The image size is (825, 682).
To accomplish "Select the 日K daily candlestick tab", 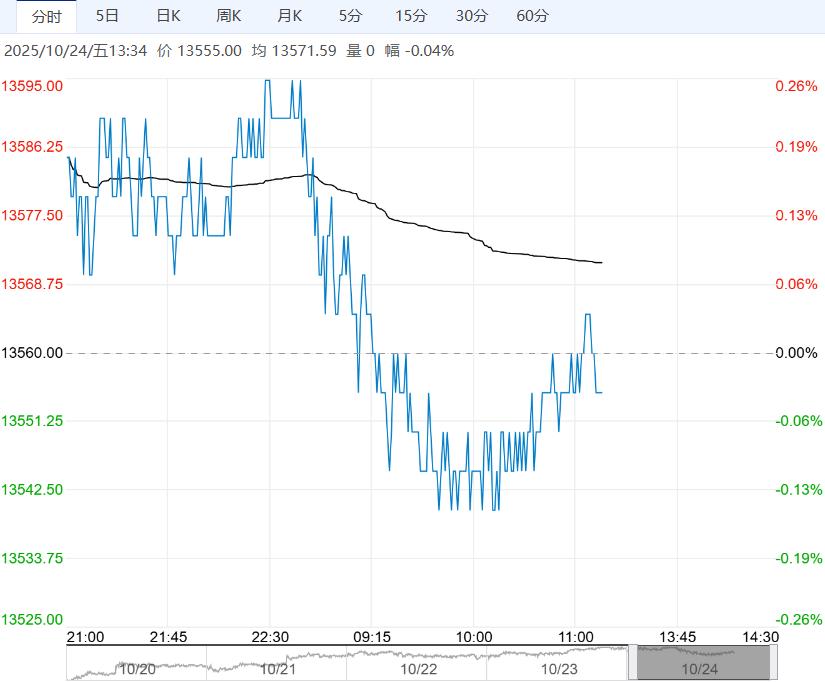I will [168, 16].
